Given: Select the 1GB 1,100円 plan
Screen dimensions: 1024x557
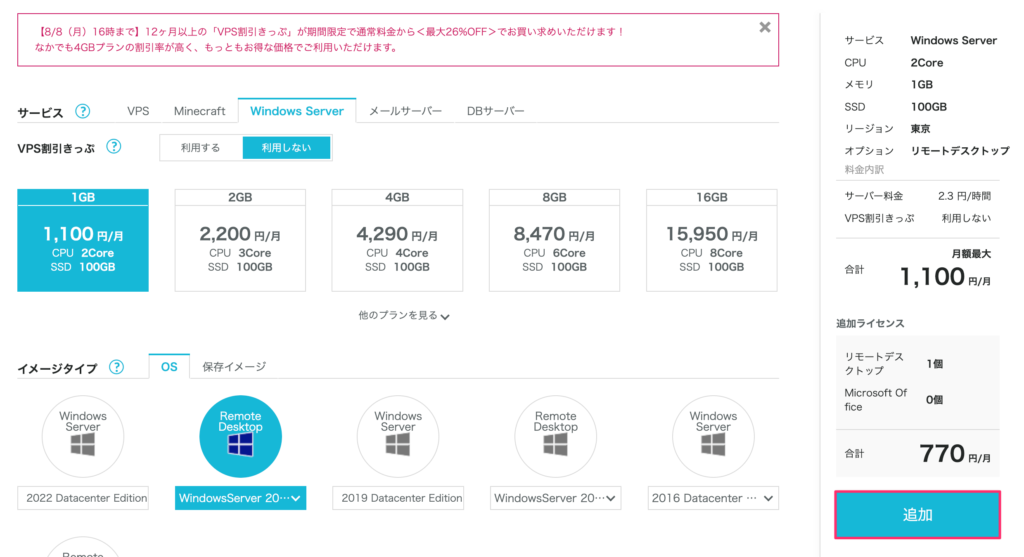Looking at the screenshot, I should point(83,240).
